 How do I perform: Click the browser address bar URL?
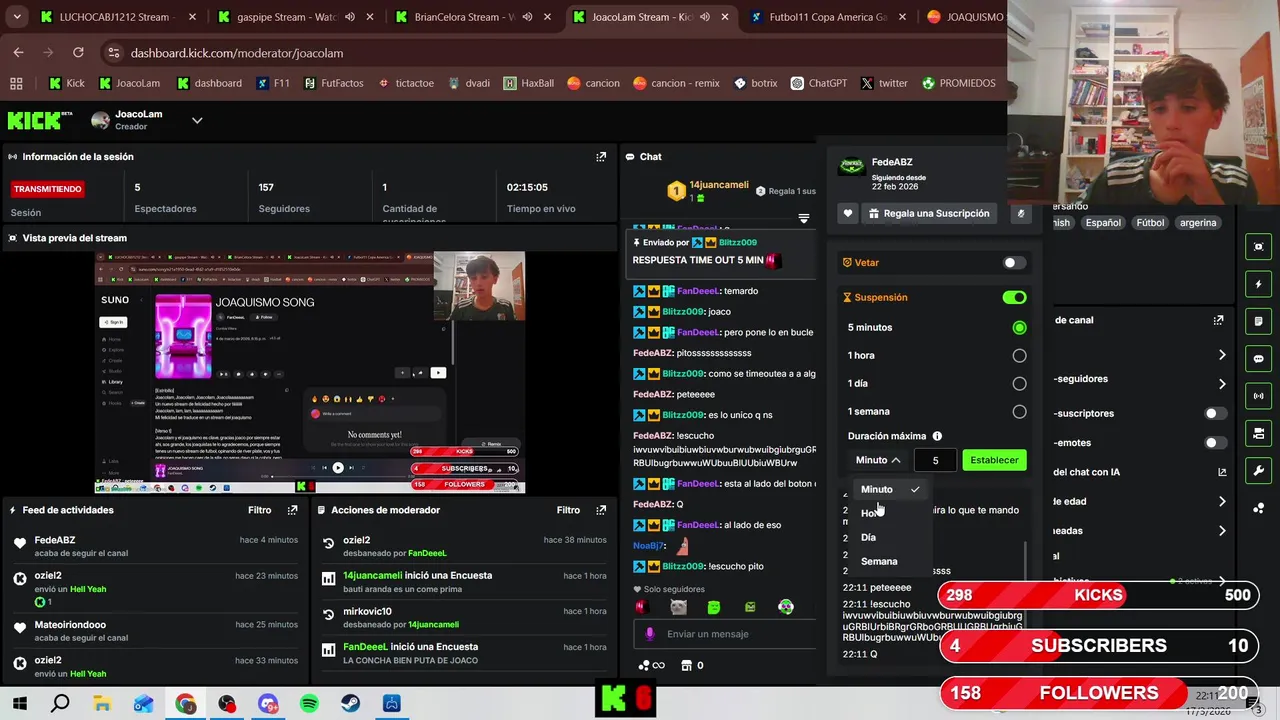point(237,53)
